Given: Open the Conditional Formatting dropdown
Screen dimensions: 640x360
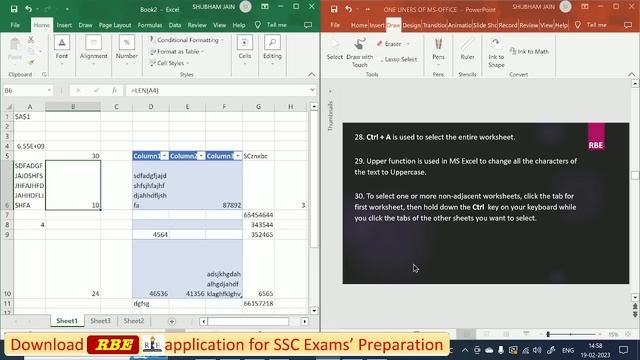Looking at the screenshot, I should point(187,40).
